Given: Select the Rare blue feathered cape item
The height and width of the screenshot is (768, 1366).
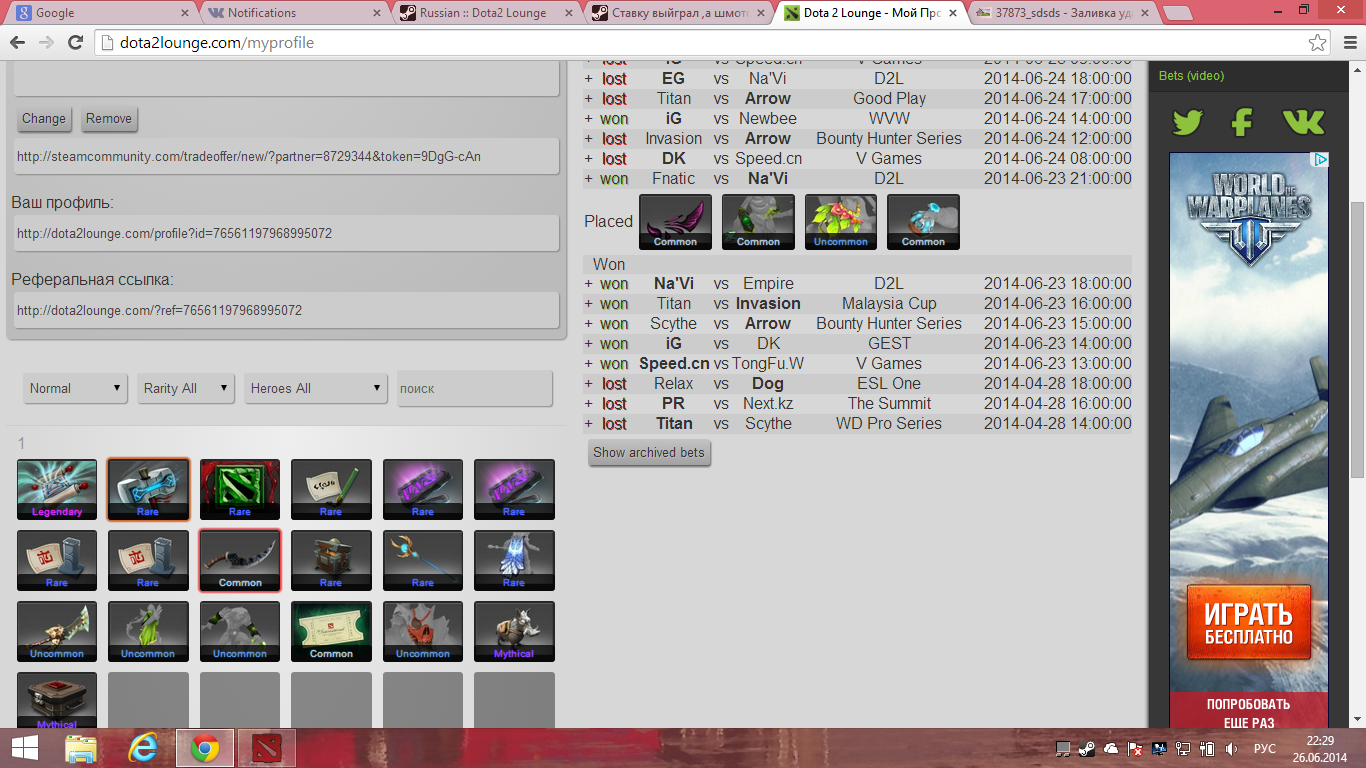Looking at the screenshot, I should coord(514,561).
